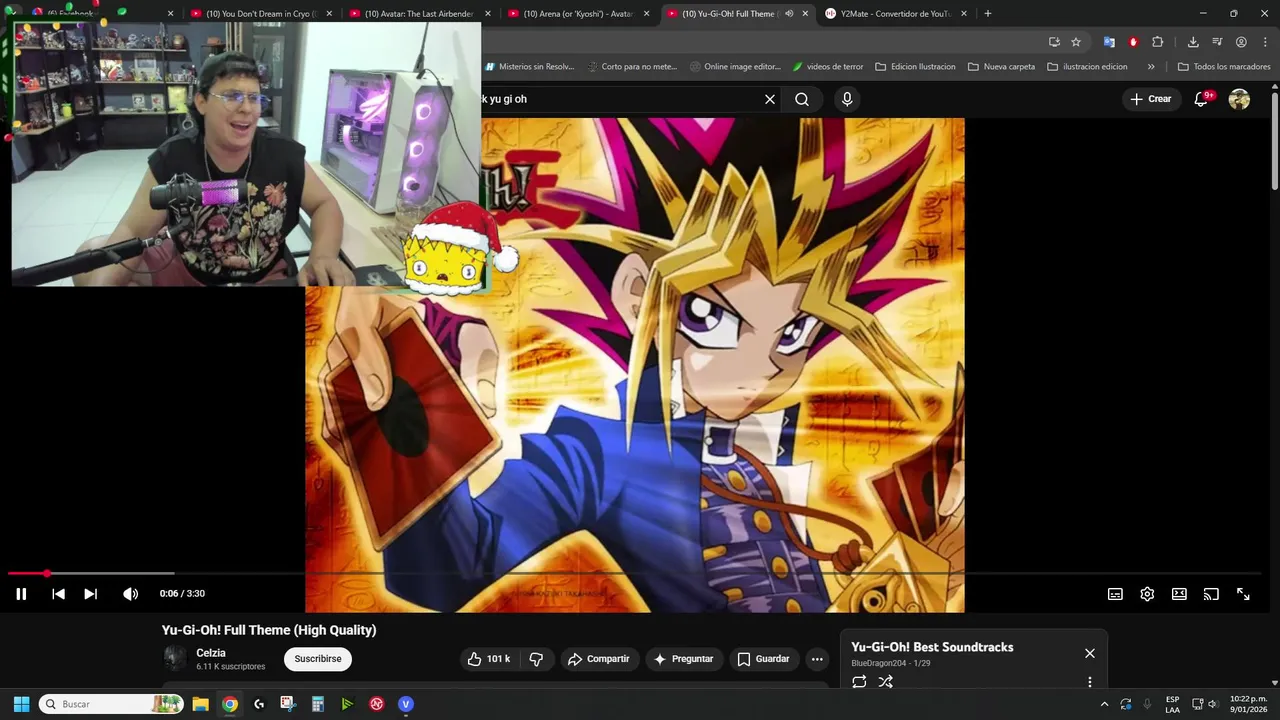Open the videos de terror bookmark
This screenshot has height=720, width=1280.
pos(827,67)
